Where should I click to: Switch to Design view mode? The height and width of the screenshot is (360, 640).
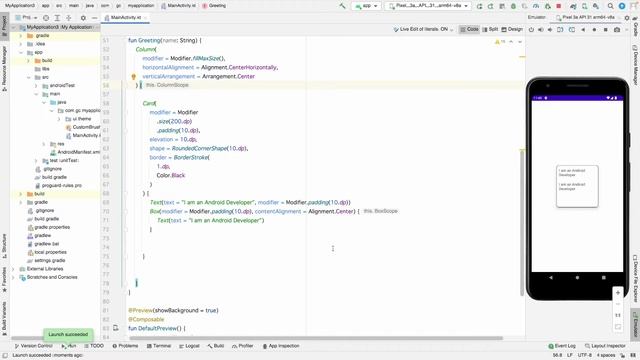(x=512, y=29)
